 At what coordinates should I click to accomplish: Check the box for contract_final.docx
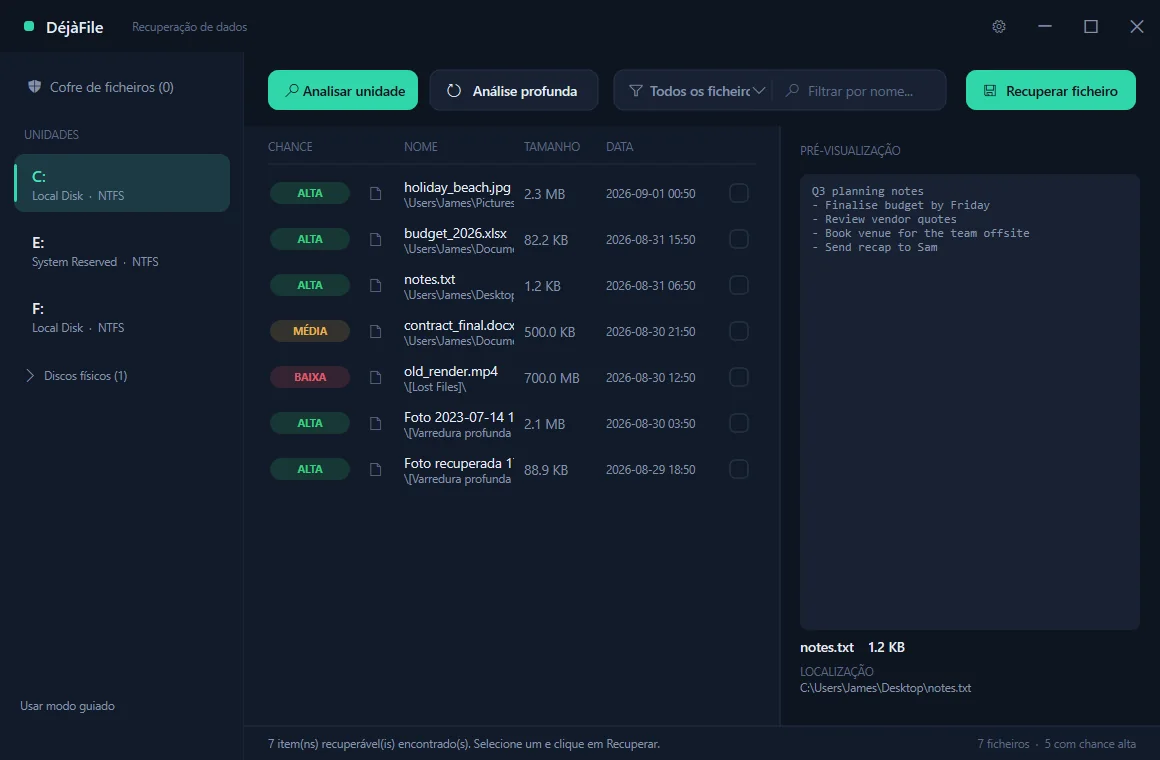tap(738, 331)
